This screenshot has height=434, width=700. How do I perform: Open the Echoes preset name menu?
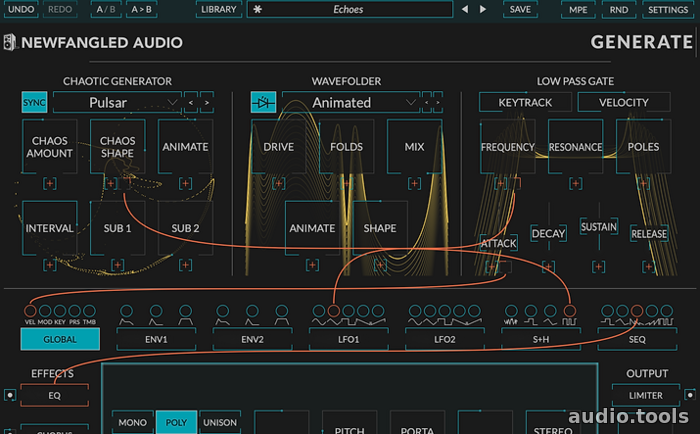(x=350, y=9)
